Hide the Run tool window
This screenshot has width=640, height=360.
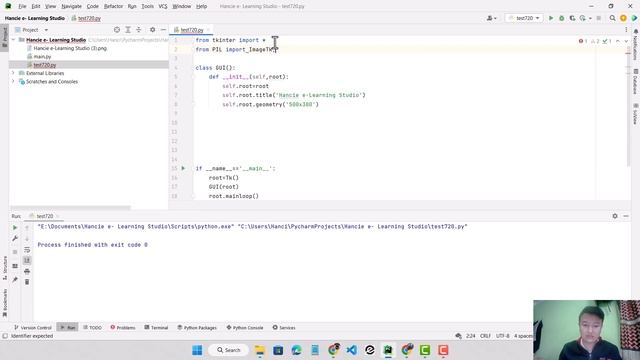click(x=626, y=216)
